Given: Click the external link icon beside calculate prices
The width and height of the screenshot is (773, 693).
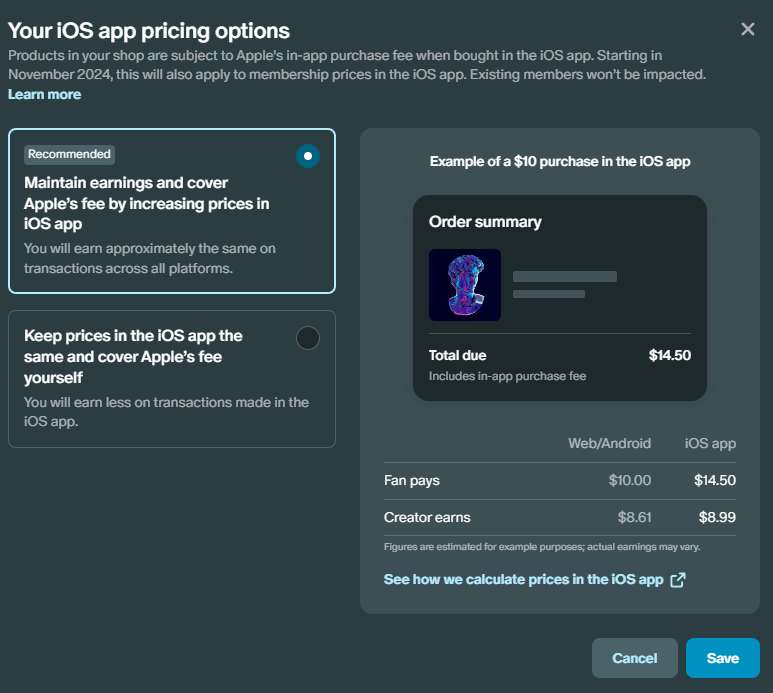Looking at the screenshot, I should tap(678, 580).
